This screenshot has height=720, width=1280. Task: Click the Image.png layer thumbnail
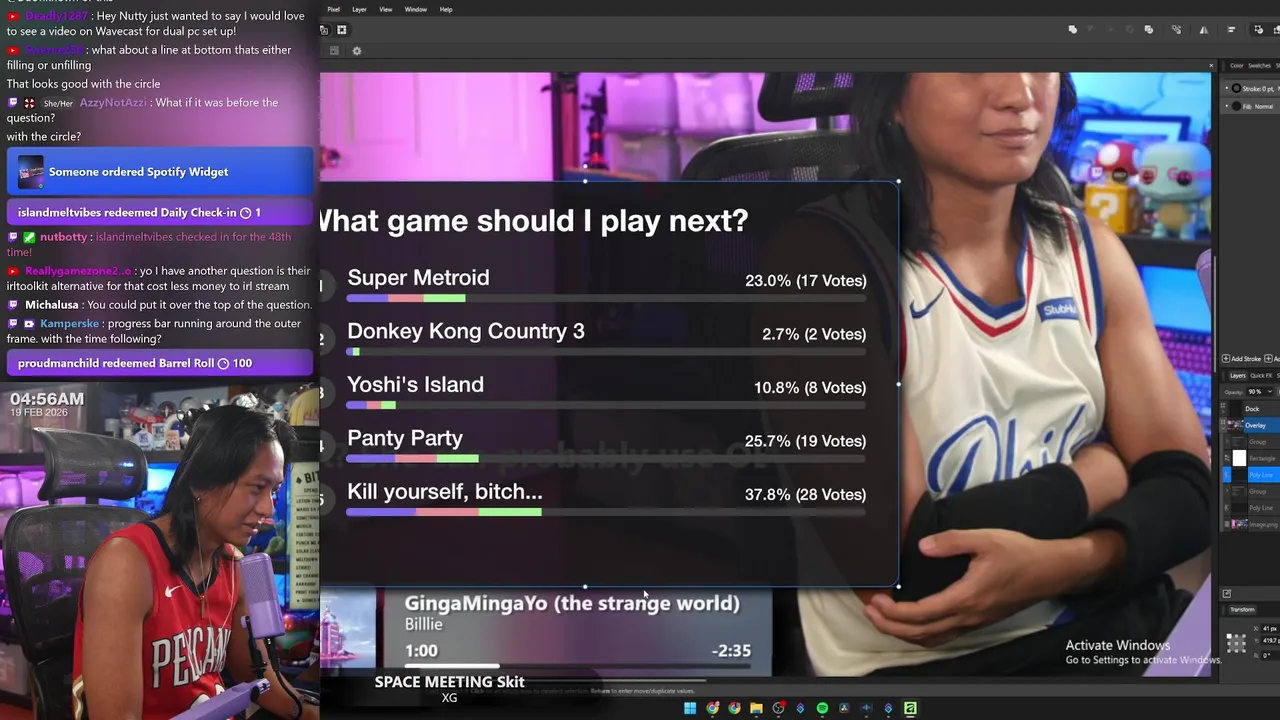(1239, 524)
